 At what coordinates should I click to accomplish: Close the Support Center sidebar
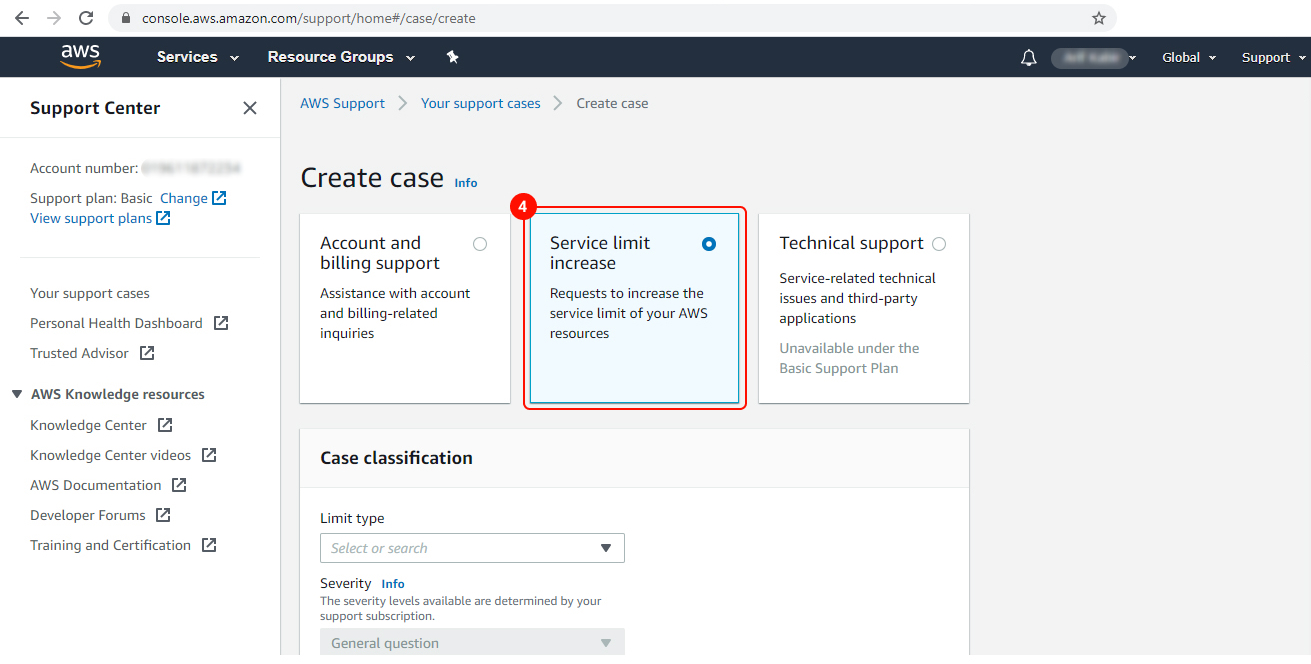(x=249, y=107)
